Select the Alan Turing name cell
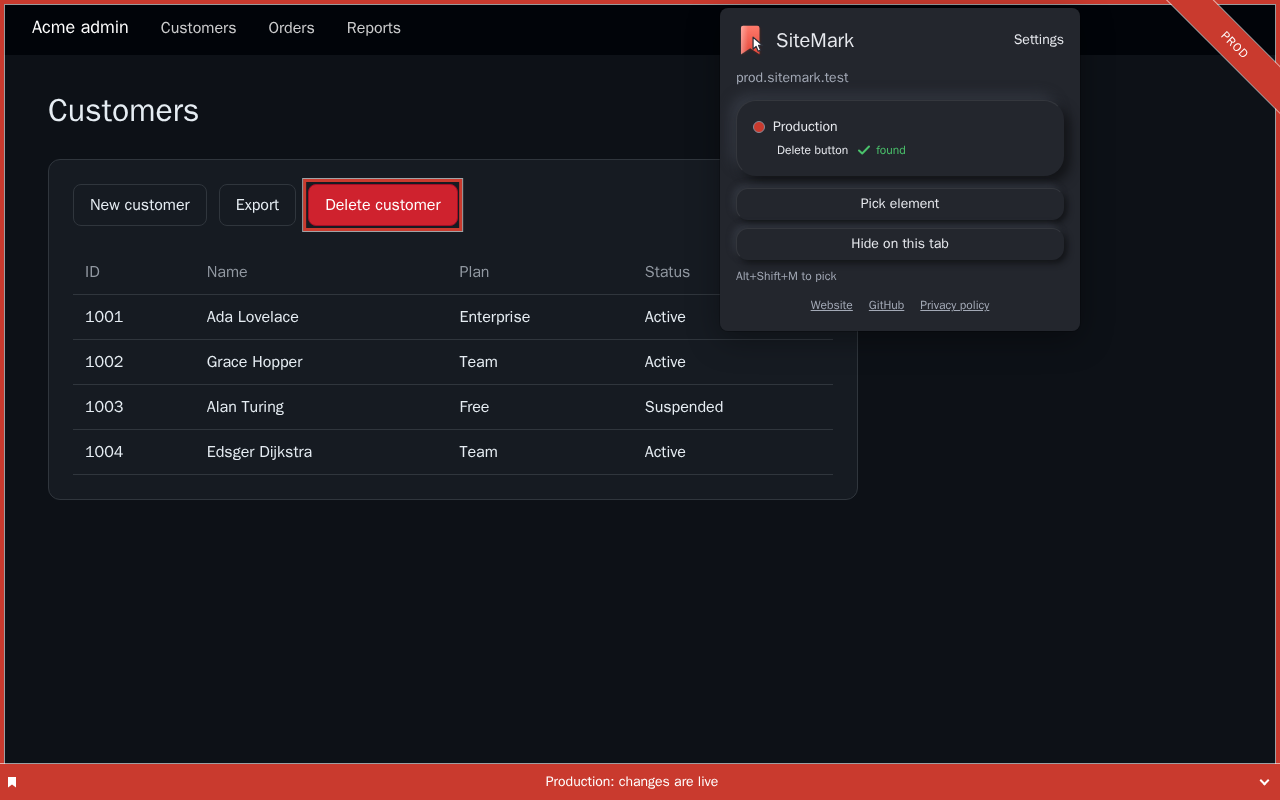Image resolution: width=1280 pixels, height=800 pixels. (x=245, y=407)
